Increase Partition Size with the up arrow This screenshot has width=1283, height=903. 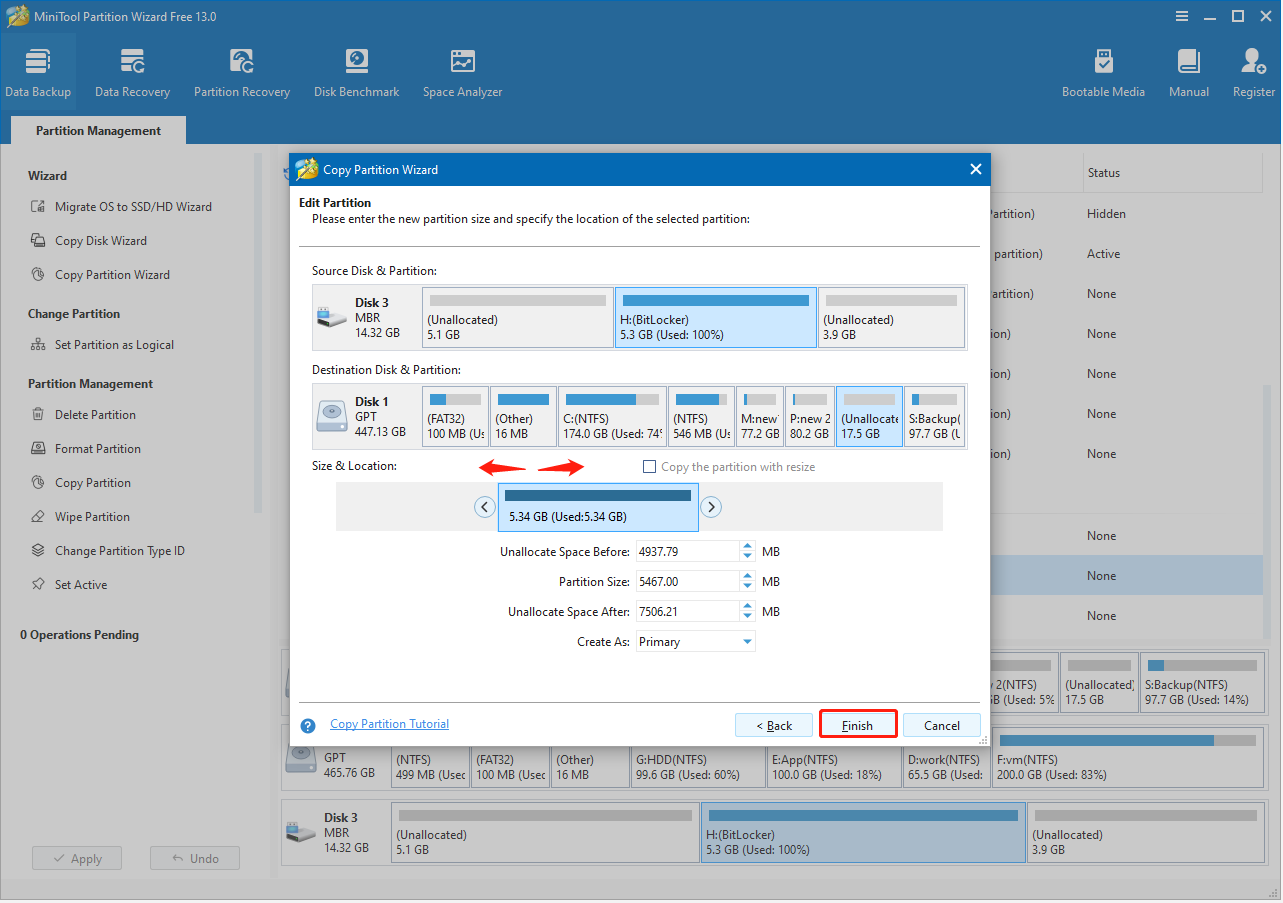click(748, 576)
